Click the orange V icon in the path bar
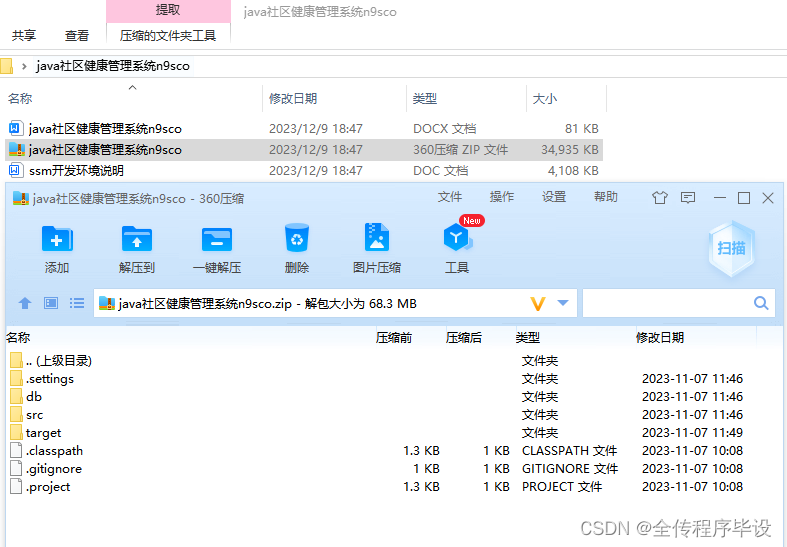Screen dimensions: 787x547 [538, 304]
